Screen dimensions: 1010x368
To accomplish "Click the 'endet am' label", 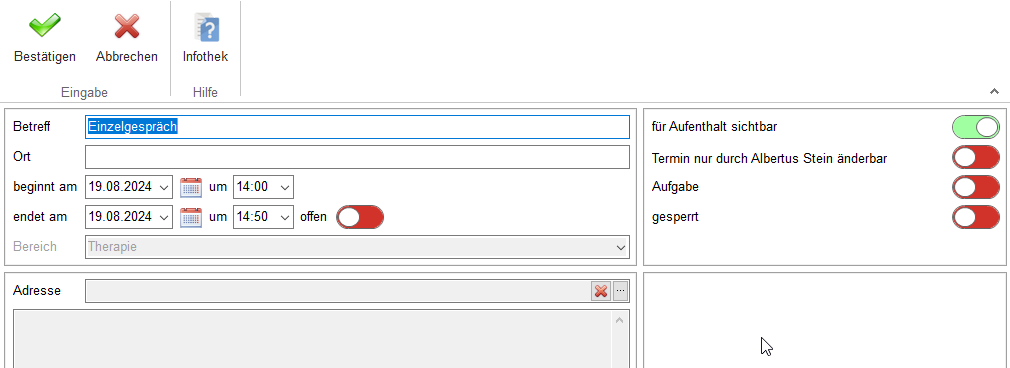I will [x=40, y=217].
